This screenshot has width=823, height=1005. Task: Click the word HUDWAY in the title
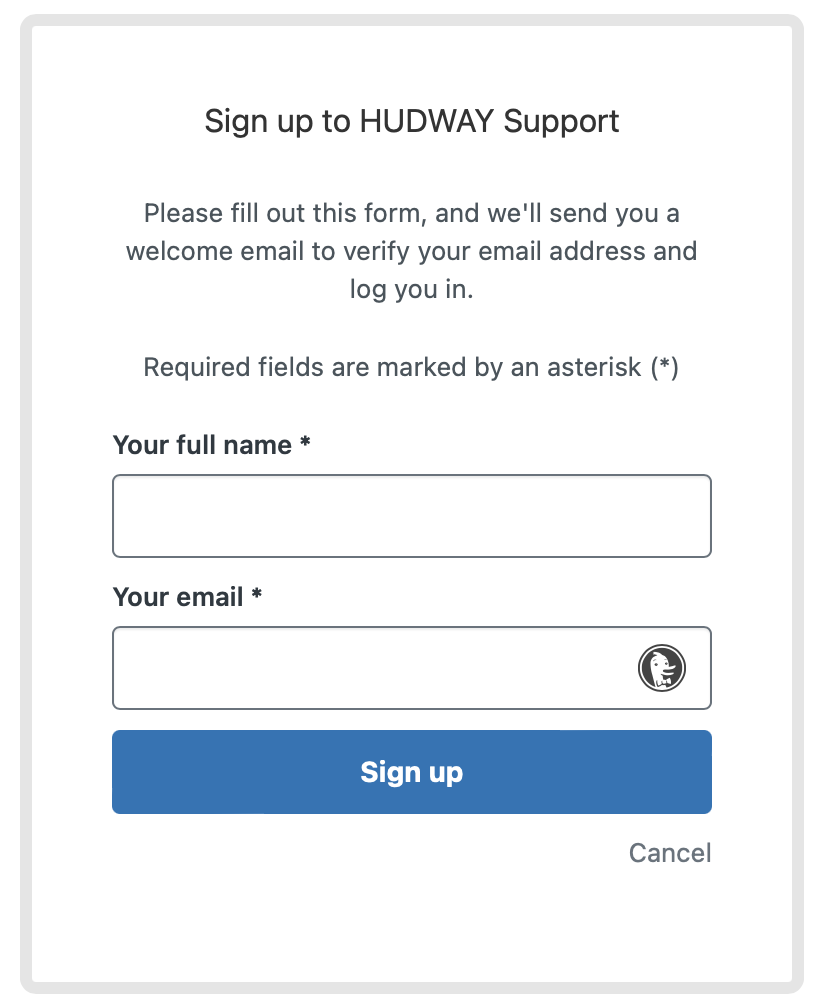pos(426,121)
